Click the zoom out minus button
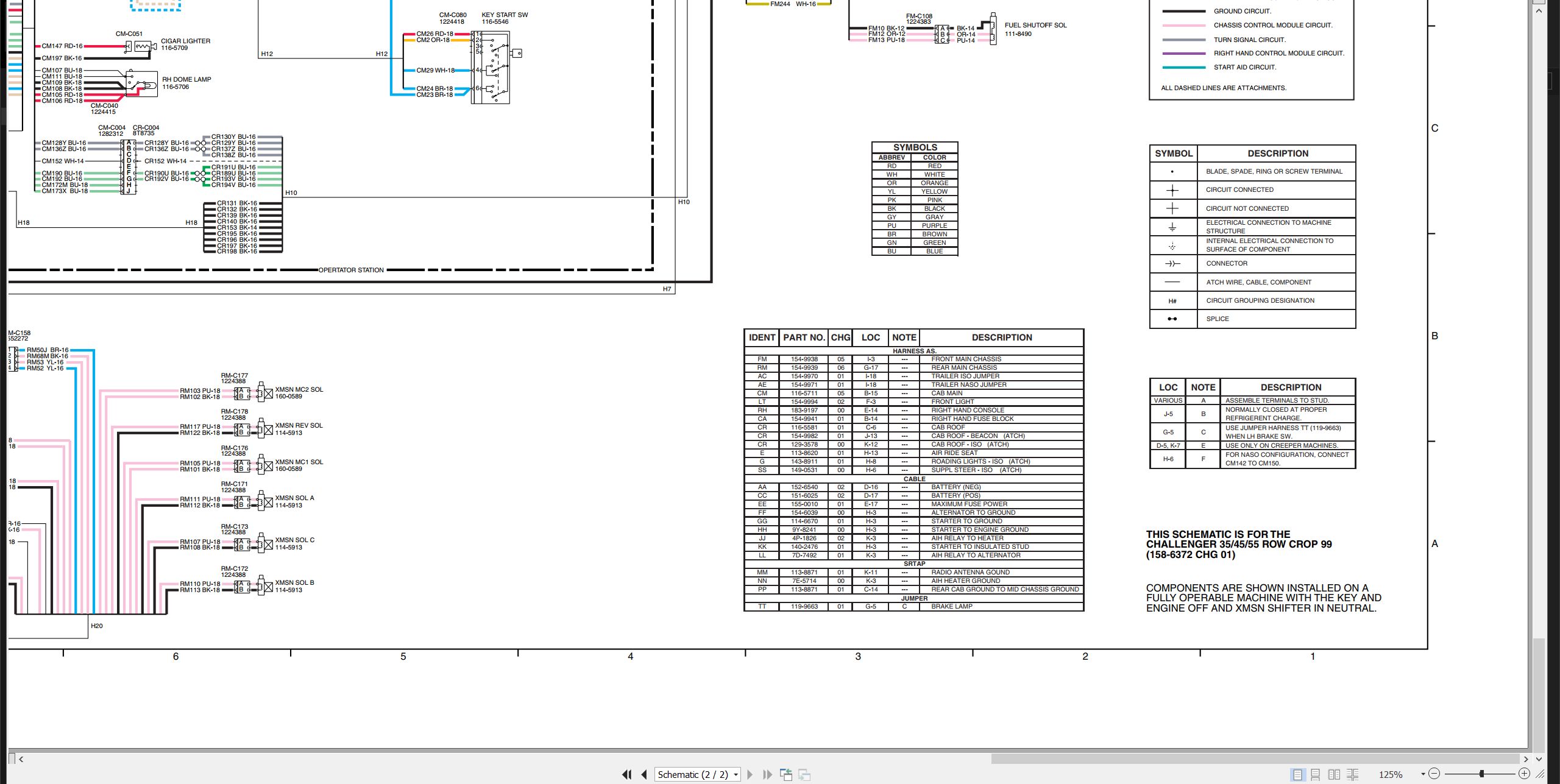The width and height of the screenshot is (1560, 784). coord(1434,774)
